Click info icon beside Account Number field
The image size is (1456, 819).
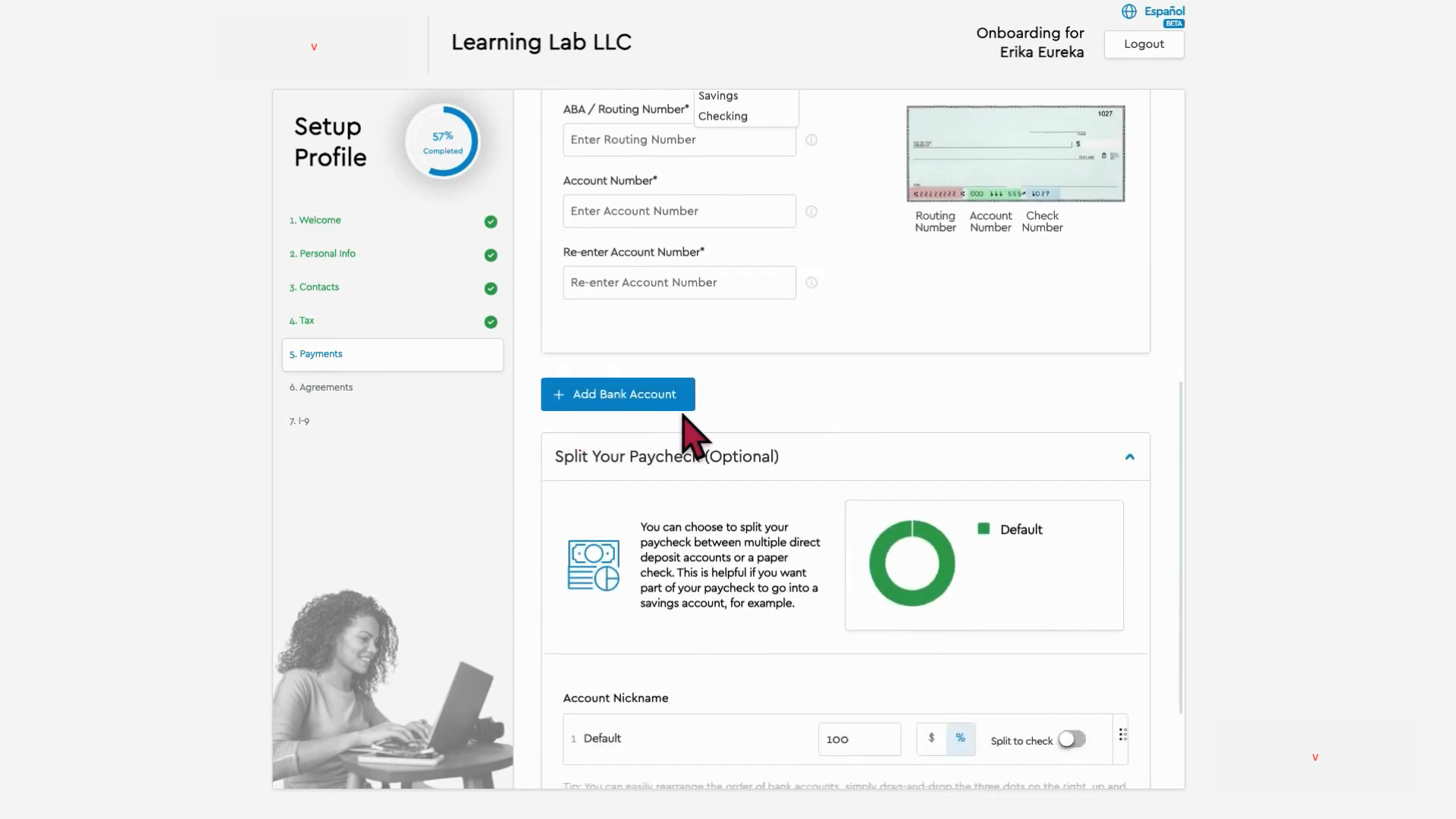pos(811,212)
